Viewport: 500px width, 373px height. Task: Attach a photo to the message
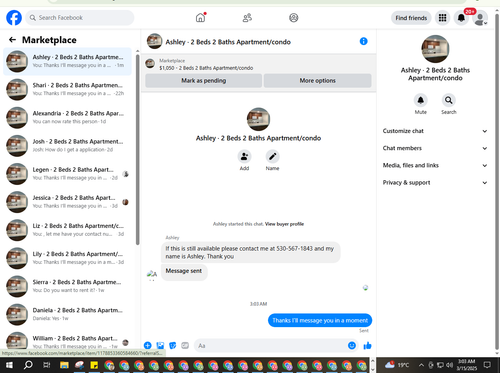(160, 345)
